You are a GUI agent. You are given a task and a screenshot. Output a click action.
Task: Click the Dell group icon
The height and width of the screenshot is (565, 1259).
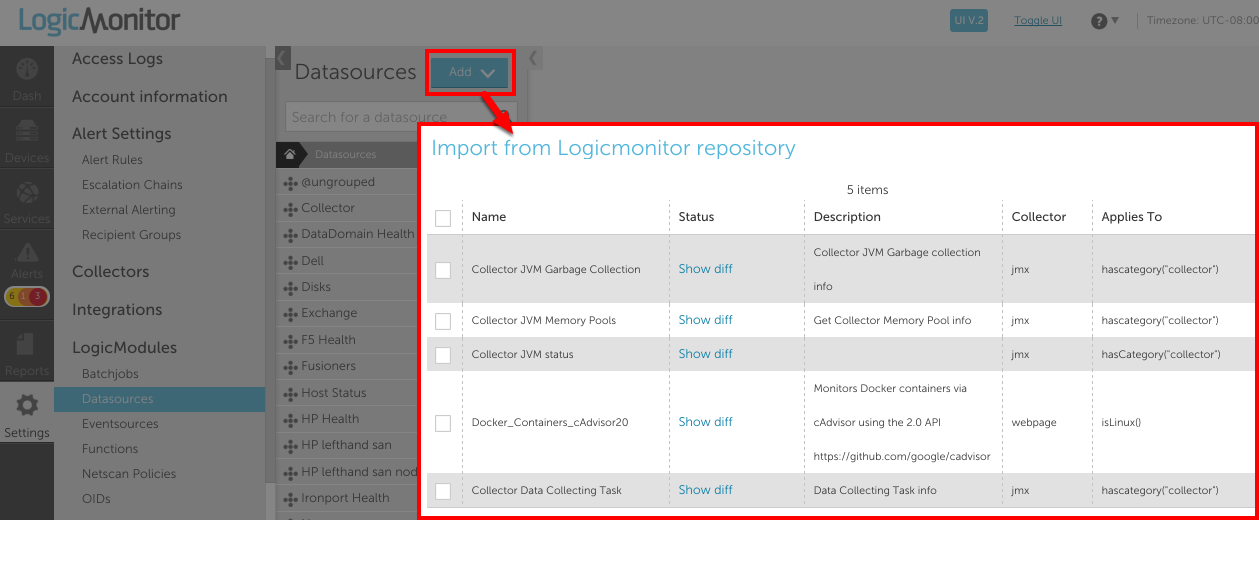point(291,261)
